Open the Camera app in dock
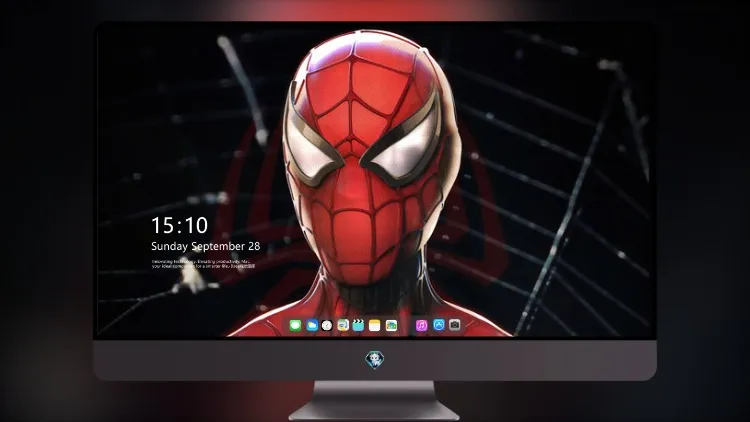Screen dimensions: 750x422 (x=455, y=325)
